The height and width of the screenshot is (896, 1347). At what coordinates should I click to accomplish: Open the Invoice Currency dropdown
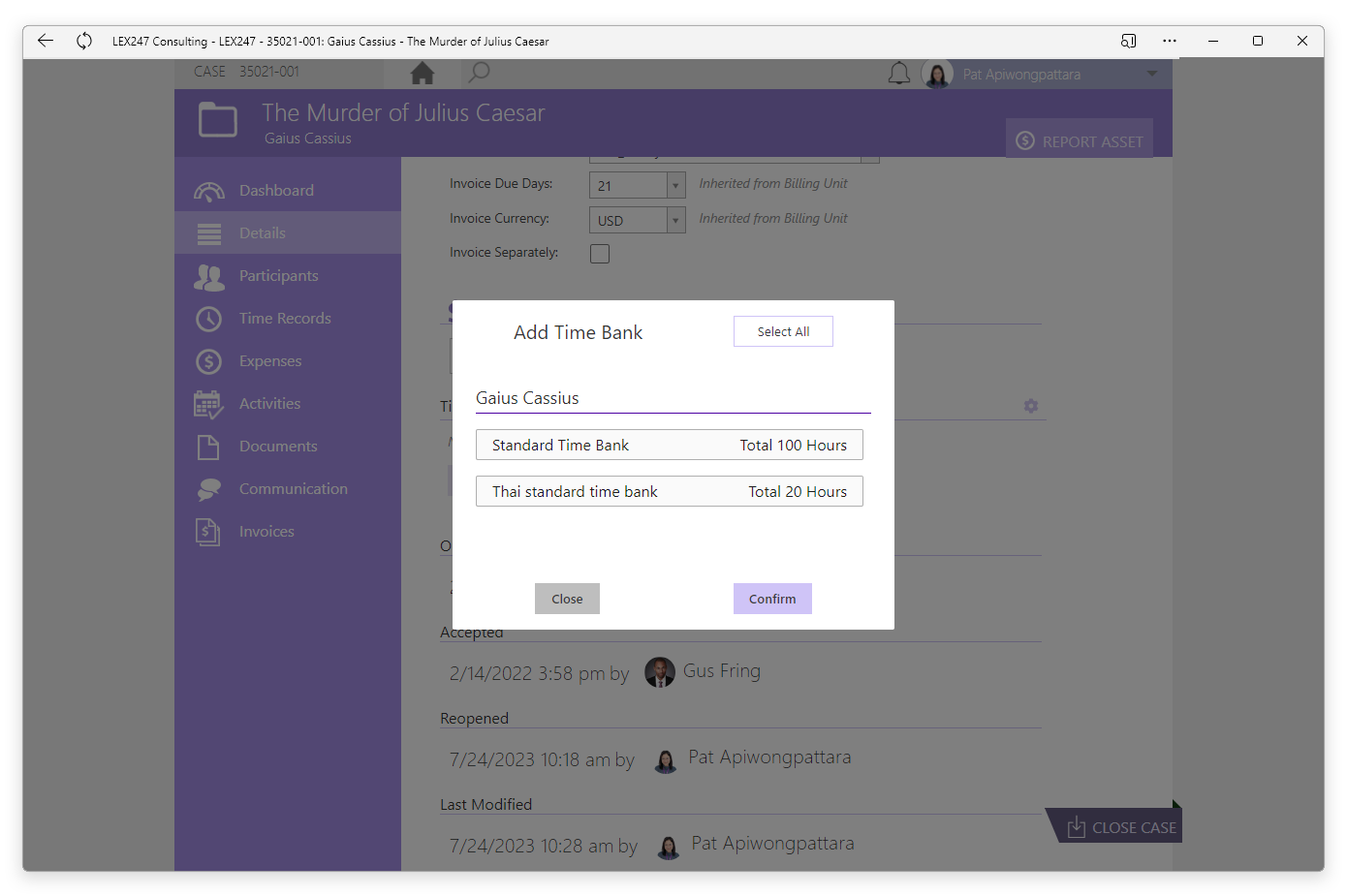(x=675, y=220)
